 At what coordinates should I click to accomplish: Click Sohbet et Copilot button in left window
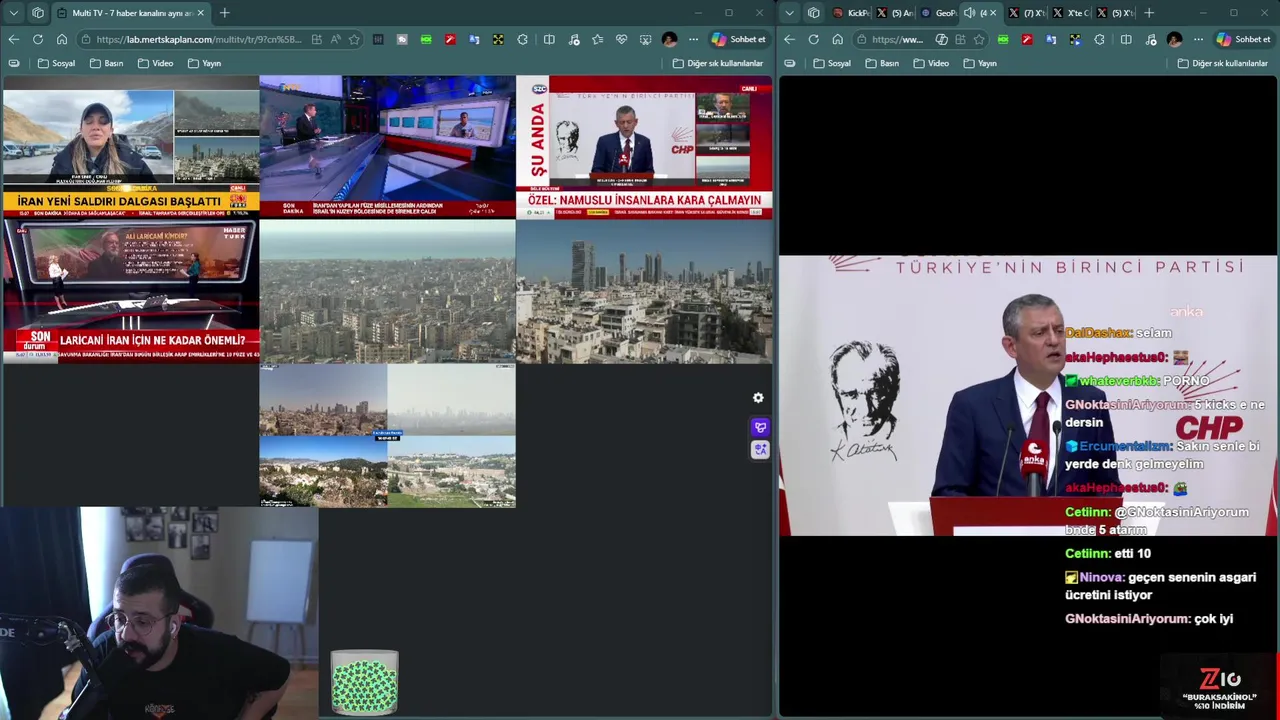click(739, 39)
